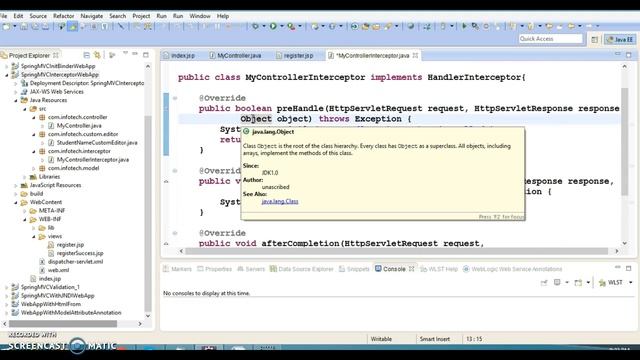Open the Help menu
Image resolution: width=640 pixels, height=360 pixels.
[x=222, y=16]
